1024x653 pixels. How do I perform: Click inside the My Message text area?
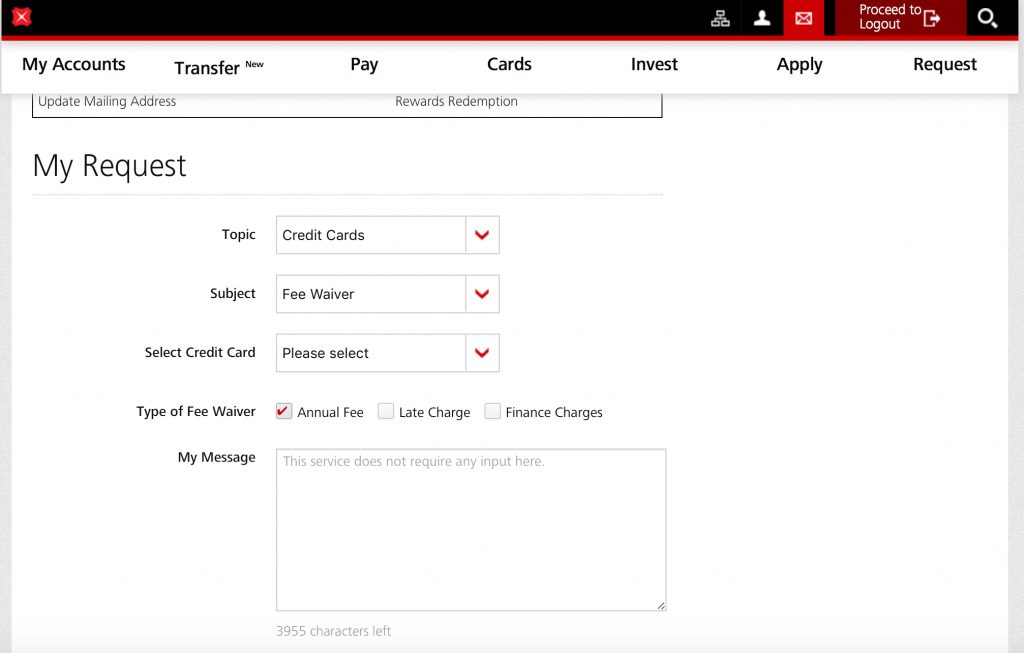(471, 530)
